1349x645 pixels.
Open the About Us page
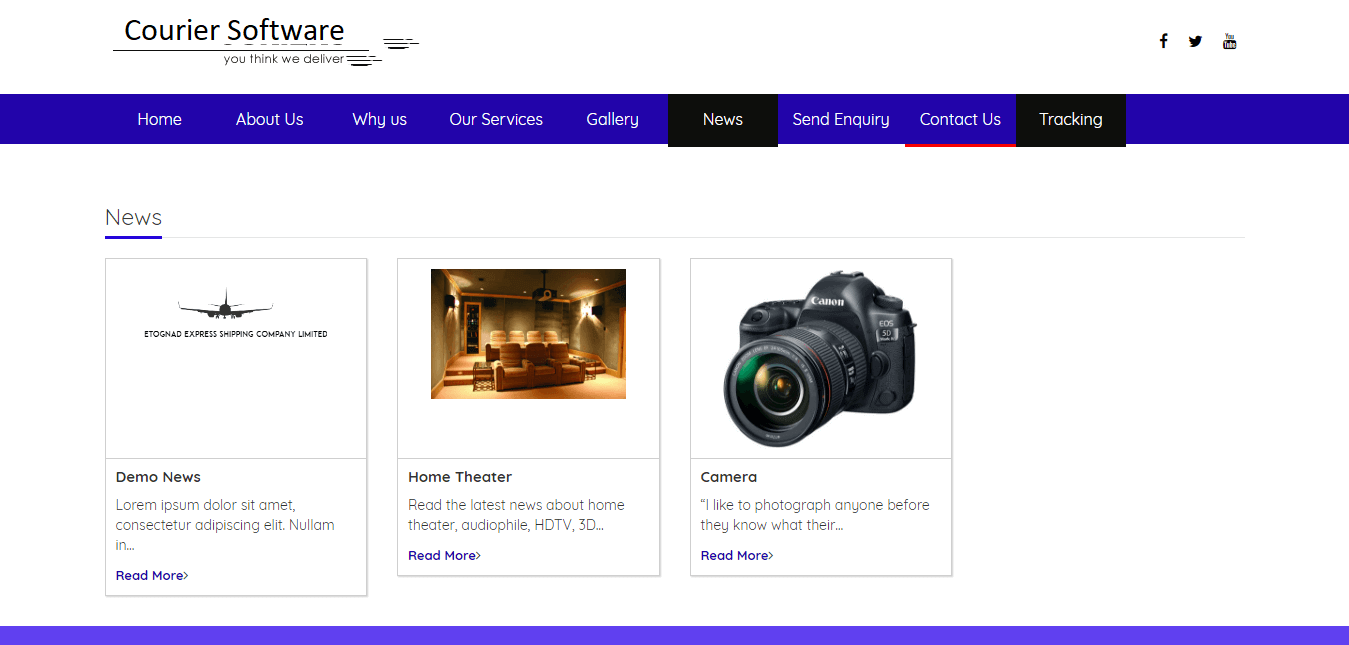click(269, 119)
